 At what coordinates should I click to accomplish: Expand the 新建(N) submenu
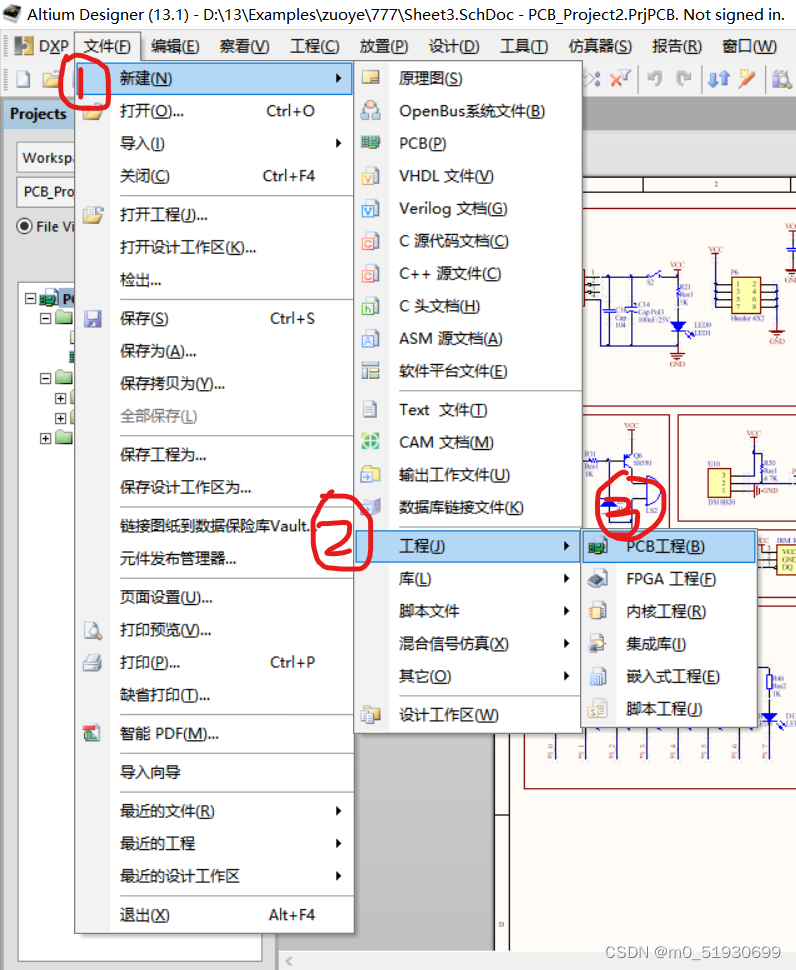[x=214, y=78]
